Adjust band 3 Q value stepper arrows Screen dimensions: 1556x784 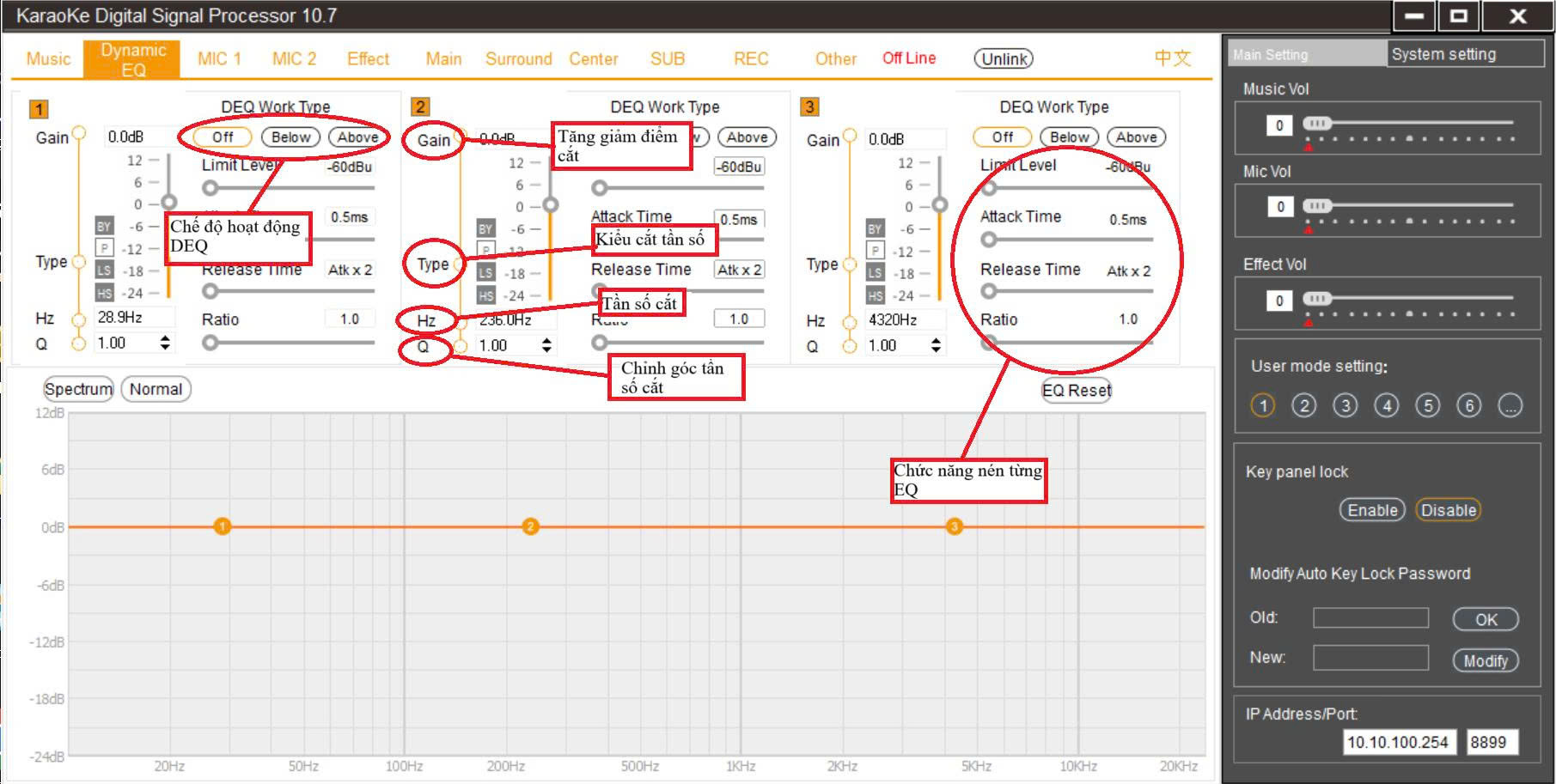click(936, 345)
